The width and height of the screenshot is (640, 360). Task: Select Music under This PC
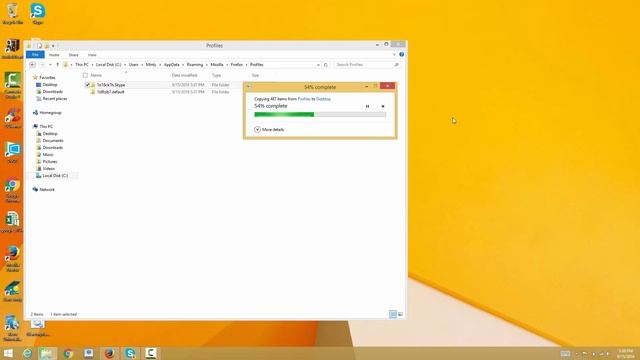pyautogui.click(x=48, y=155)
